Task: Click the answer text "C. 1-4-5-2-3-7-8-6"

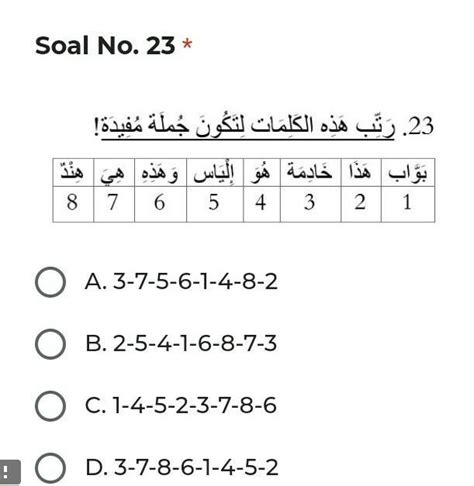Action: coord(181,406)
